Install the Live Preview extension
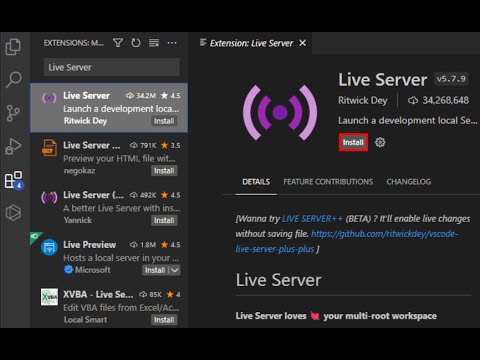This screenshot has height=360, width=480. (x=155, y=270)
